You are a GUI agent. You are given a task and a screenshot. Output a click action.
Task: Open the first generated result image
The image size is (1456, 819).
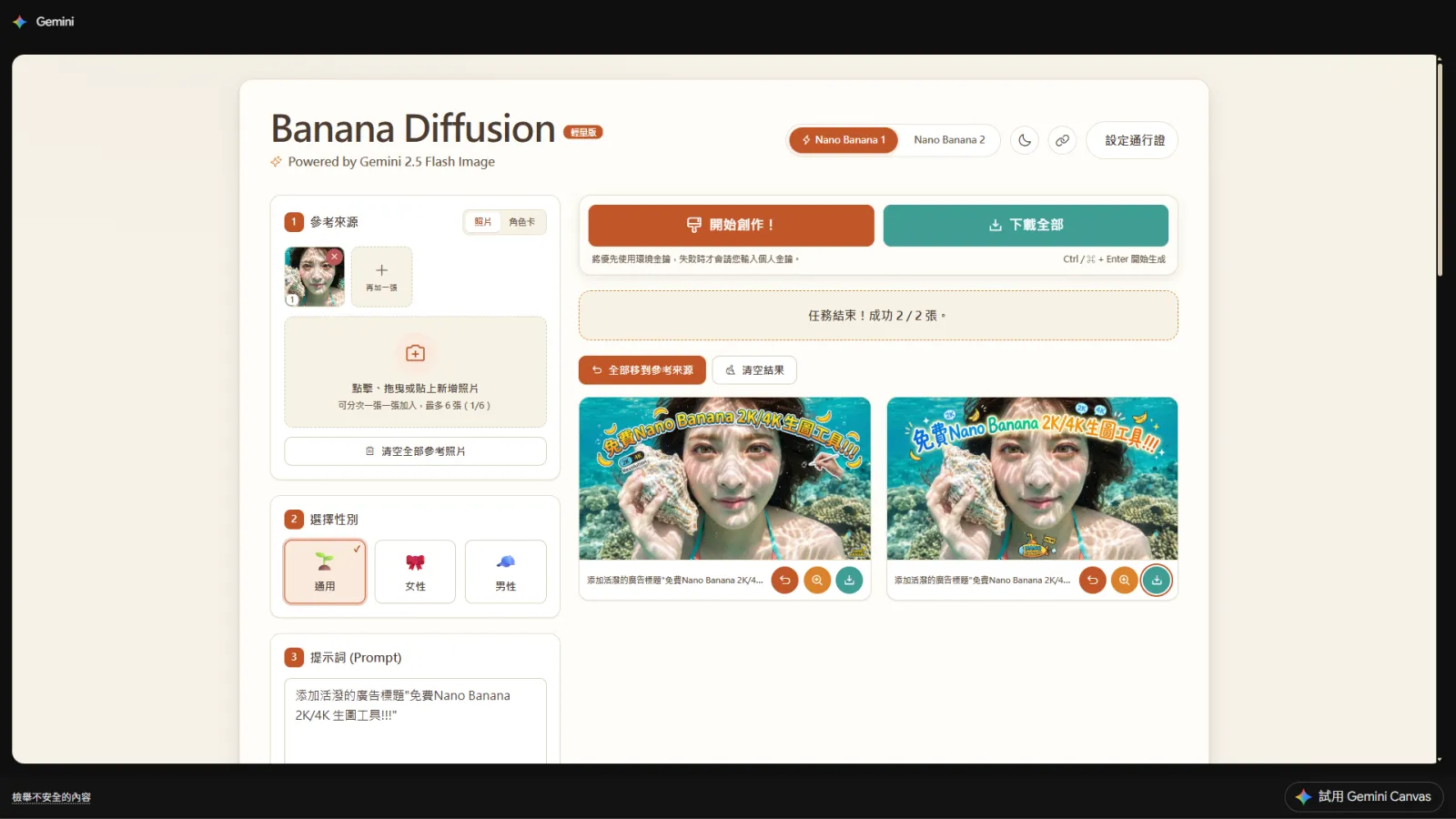[724, 479]
